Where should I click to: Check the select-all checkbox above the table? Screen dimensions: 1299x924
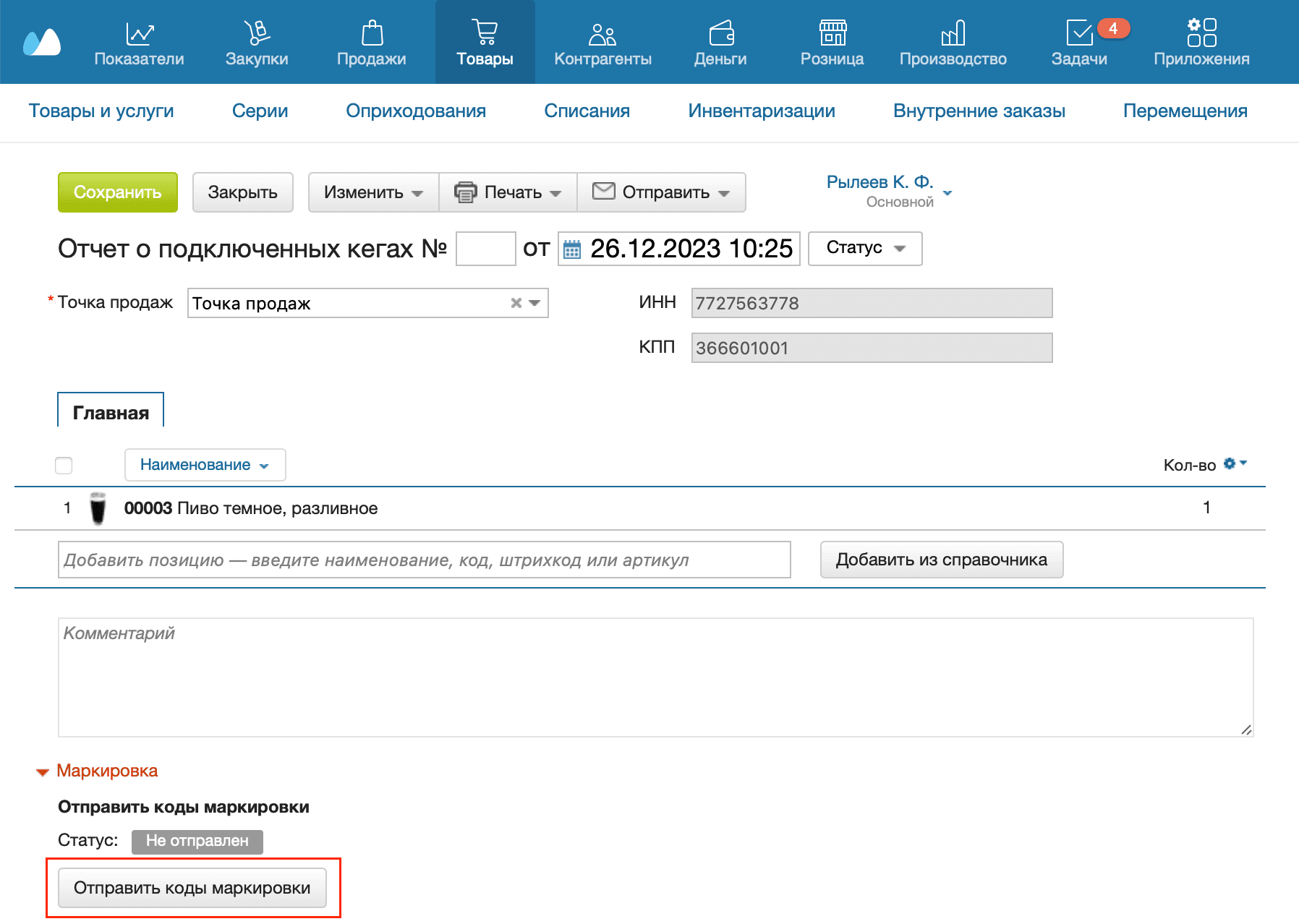tap(64, 465)
